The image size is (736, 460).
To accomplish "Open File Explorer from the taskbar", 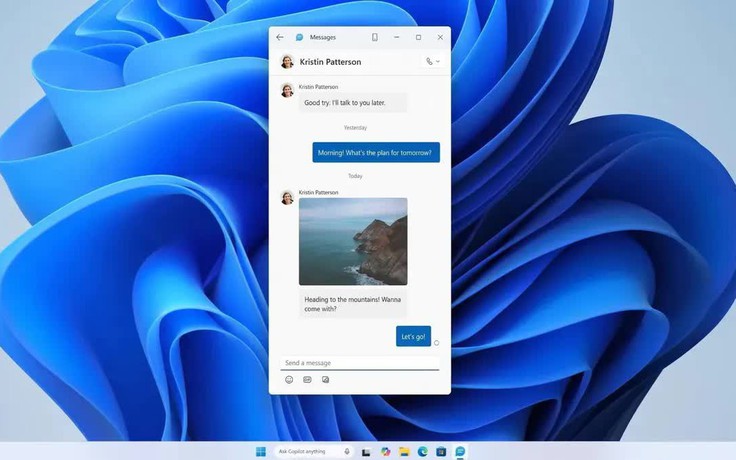I will tap(404, 452).
